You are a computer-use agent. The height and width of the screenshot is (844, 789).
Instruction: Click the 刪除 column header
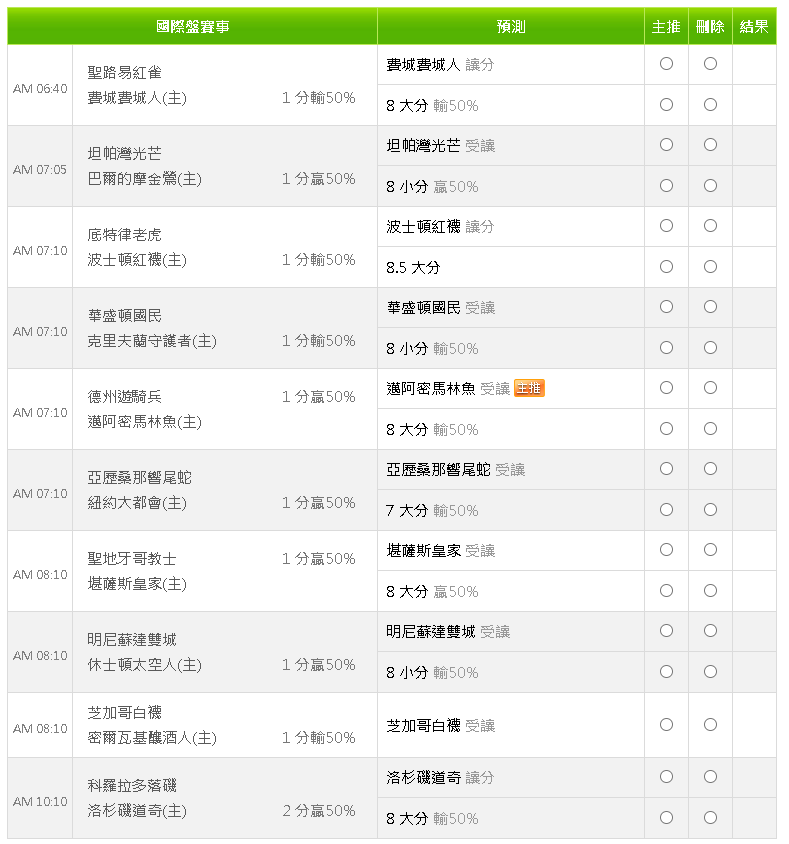tap(710, 27)
